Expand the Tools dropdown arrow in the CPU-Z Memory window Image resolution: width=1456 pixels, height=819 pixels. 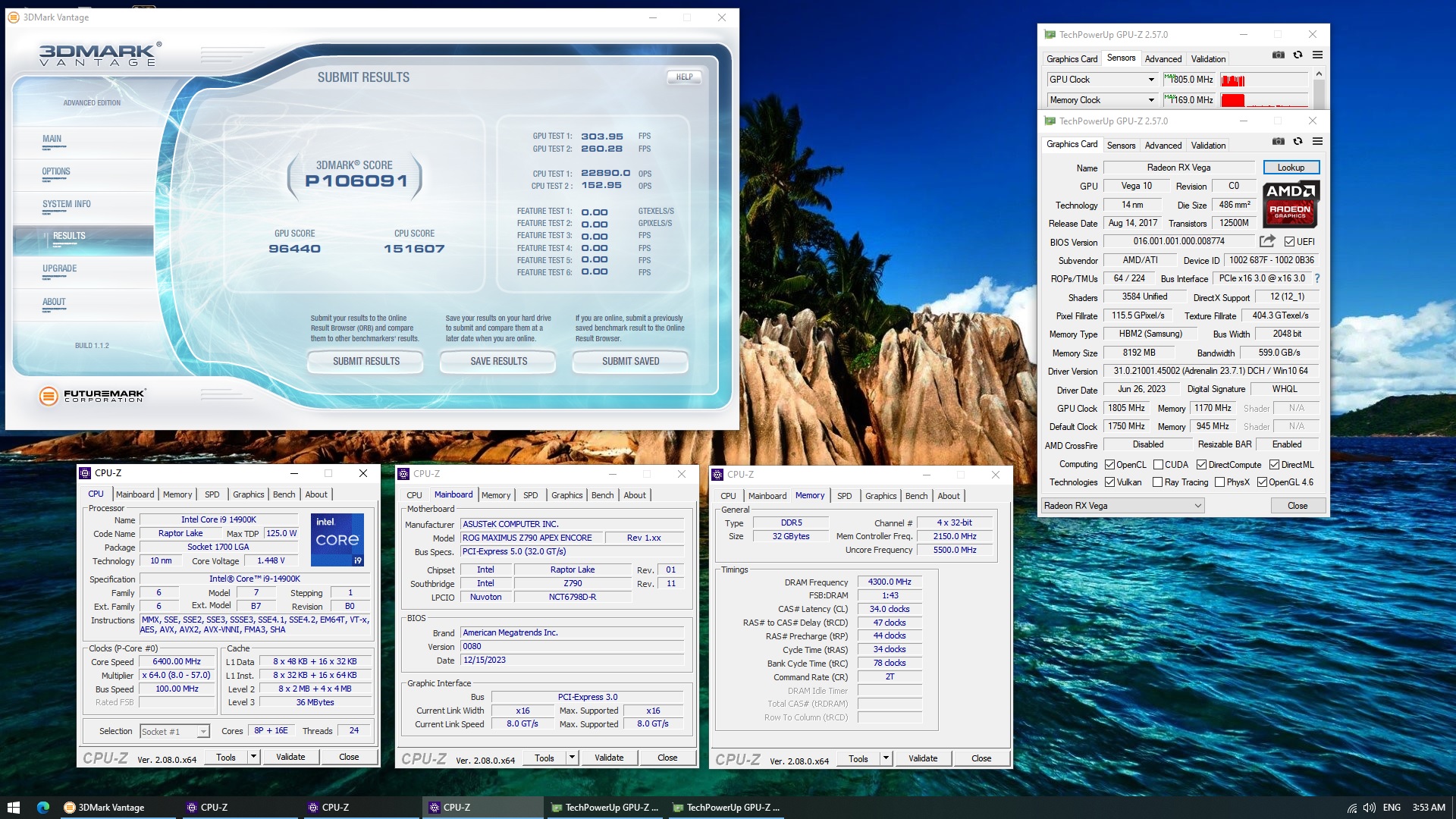click(885, 758)
